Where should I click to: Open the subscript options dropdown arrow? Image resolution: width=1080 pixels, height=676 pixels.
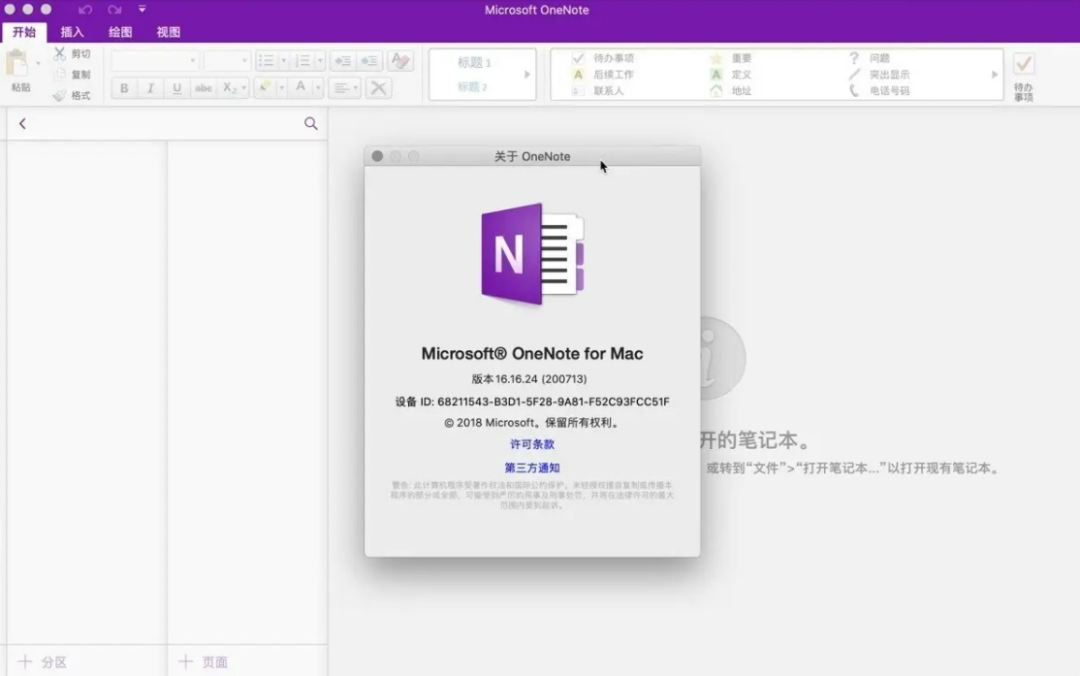pos(244,88)
